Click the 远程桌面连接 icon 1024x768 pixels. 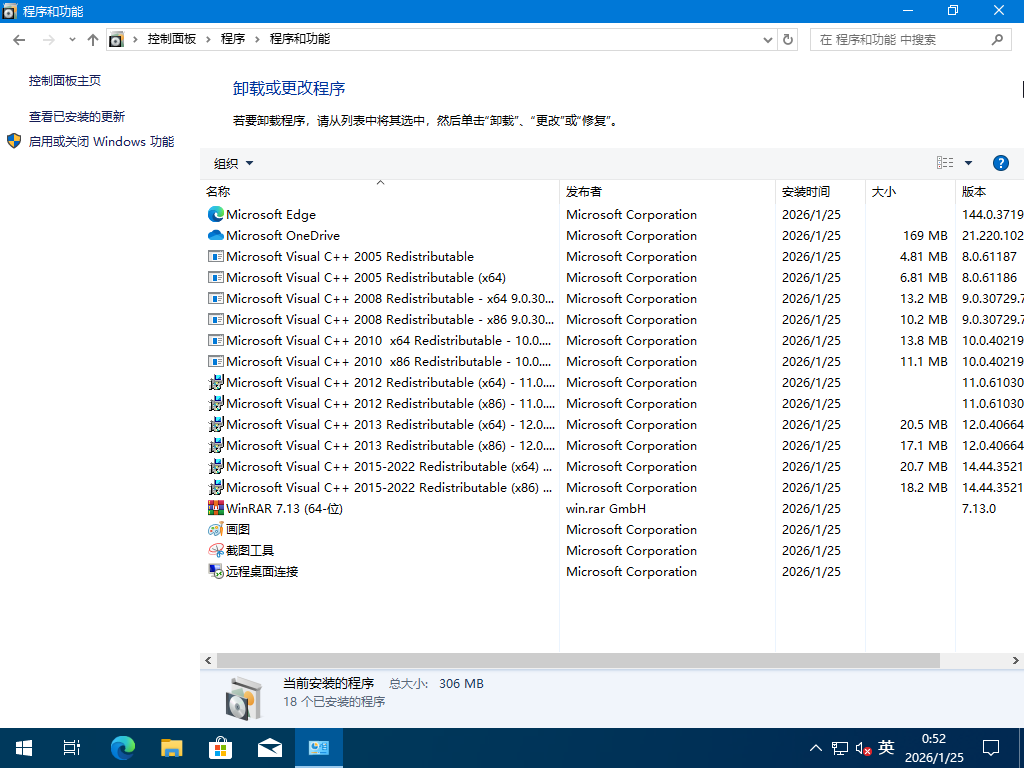point(214,571)
